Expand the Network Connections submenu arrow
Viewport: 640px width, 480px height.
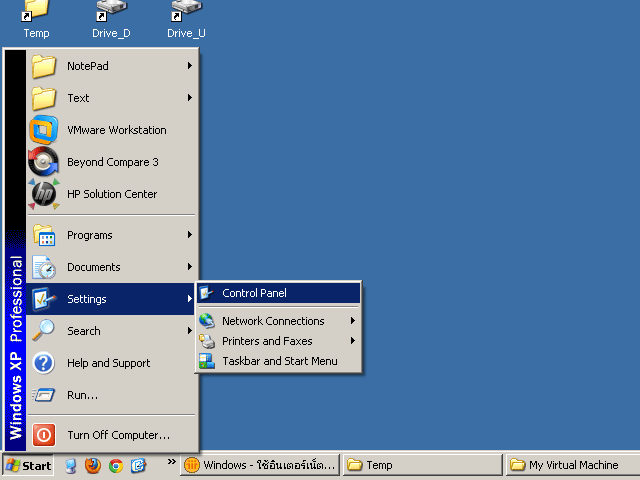click(x=353, y=321)
